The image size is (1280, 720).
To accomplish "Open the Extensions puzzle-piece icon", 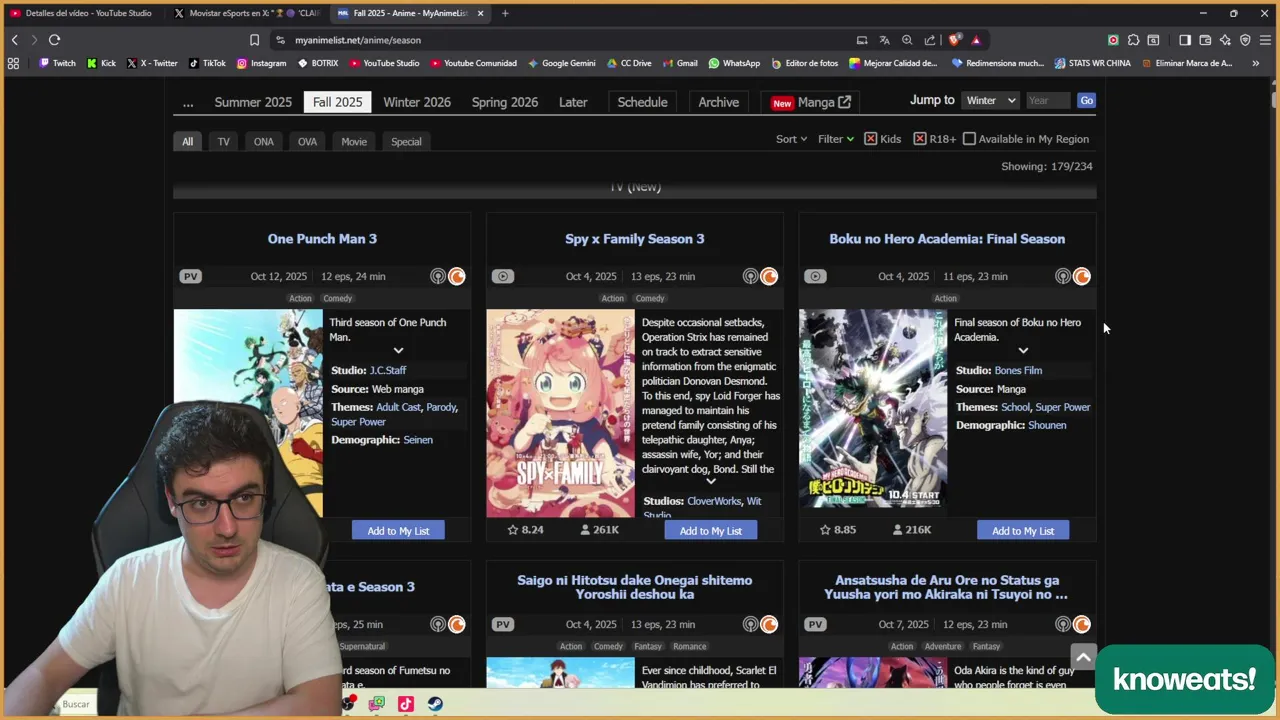I will coord(1133,40).
